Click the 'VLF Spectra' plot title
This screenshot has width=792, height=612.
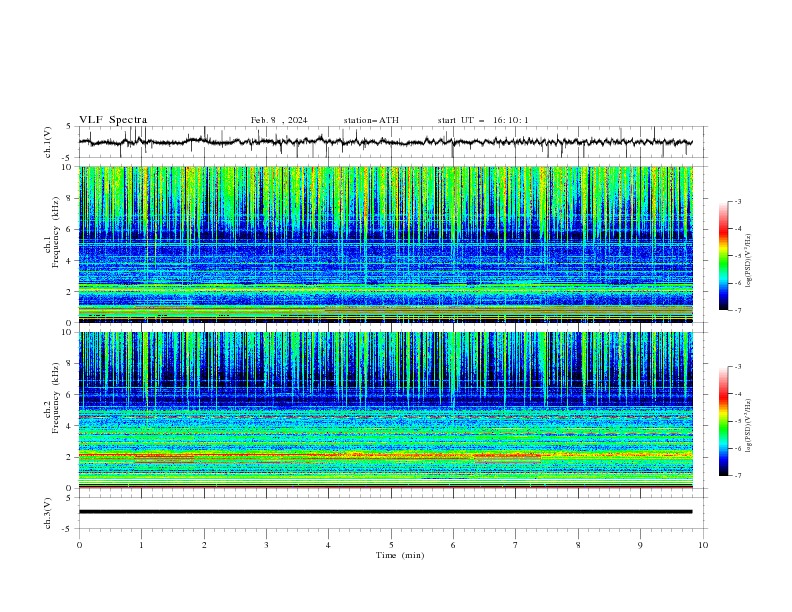pyautogui.click(x=113, y=120)
